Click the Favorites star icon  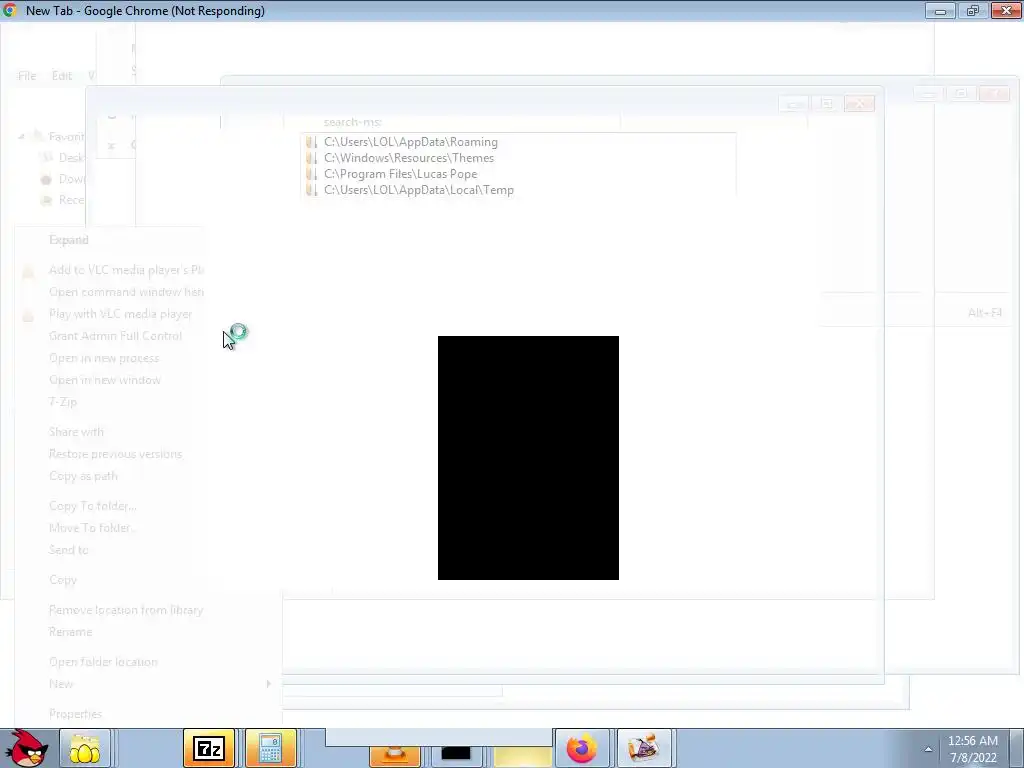coord(38,136)
